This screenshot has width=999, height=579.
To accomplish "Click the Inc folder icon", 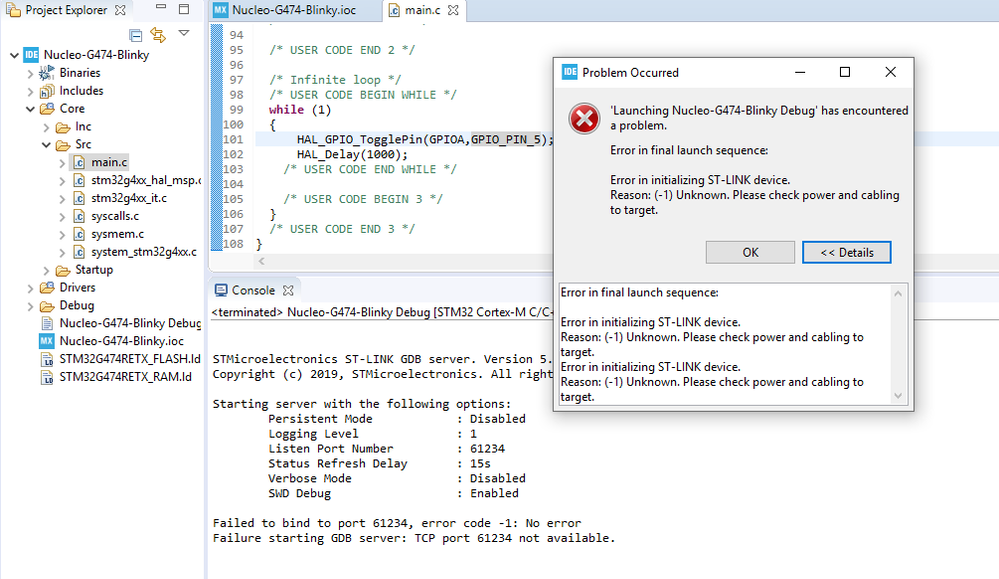I will coord(62,127).
